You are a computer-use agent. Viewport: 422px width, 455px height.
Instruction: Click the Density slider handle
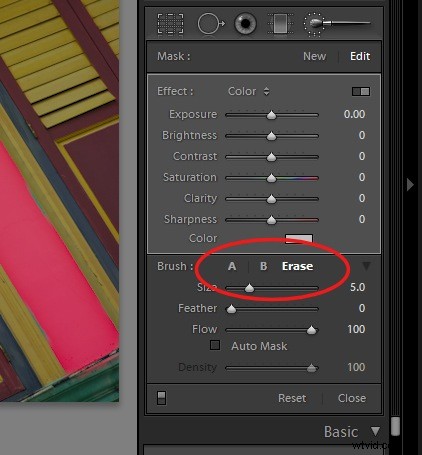click(311, 368)
